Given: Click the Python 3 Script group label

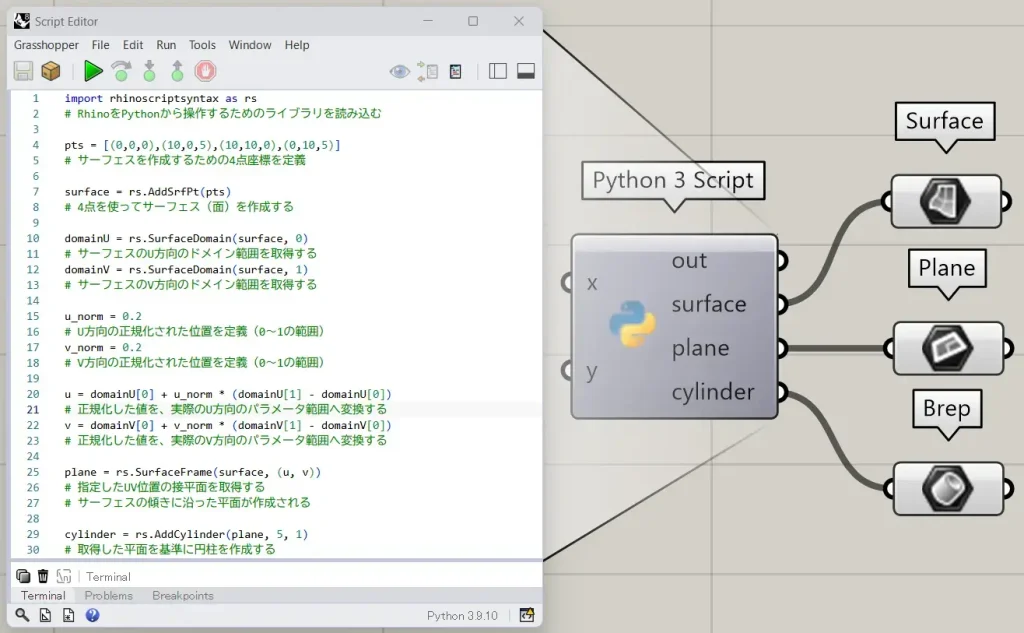Looking at the screenshot, I should (x=673, y=180).
